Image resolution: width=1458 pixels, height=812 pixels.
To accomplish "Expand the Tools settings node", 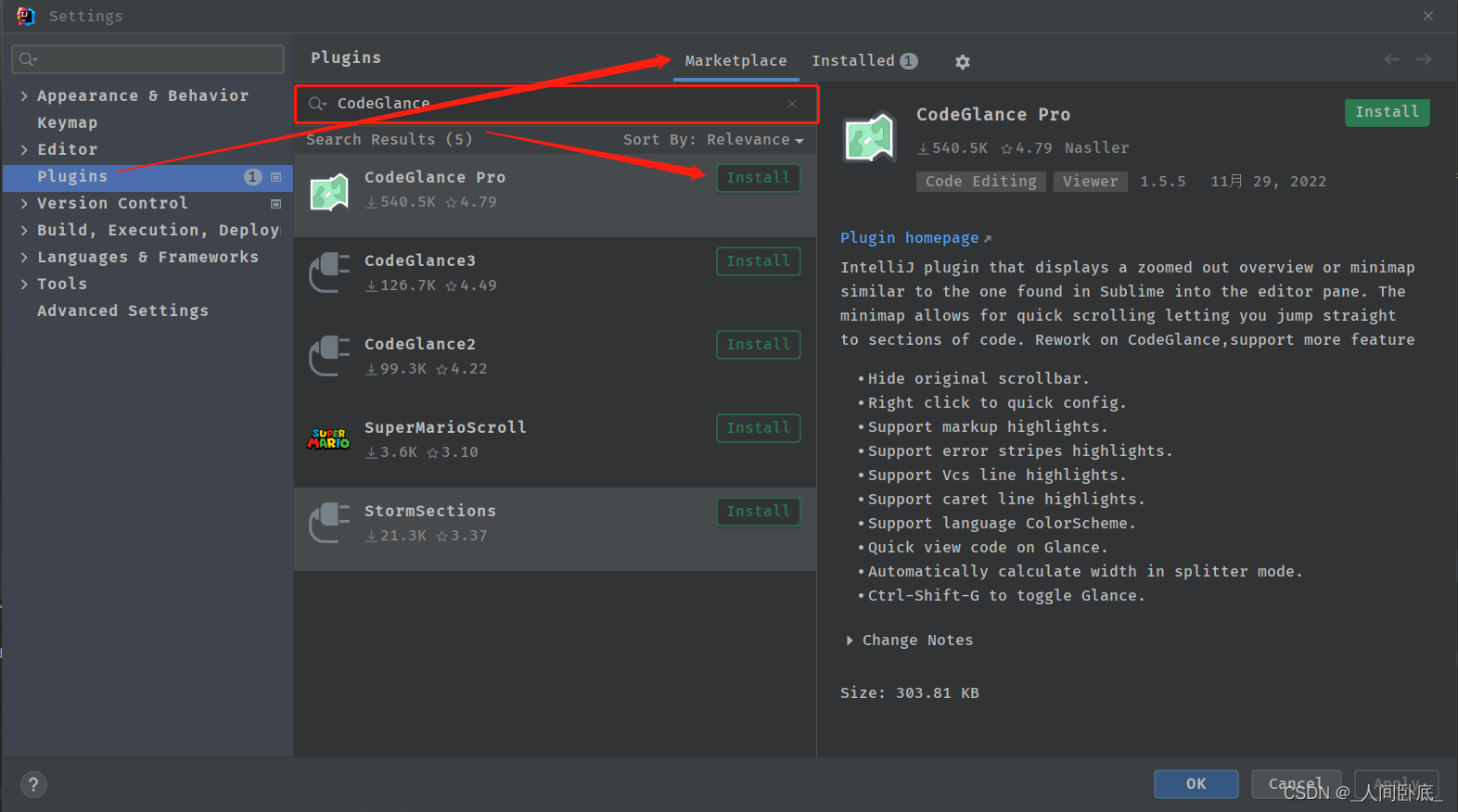I will pyautogui.click(x=24, y=284).
